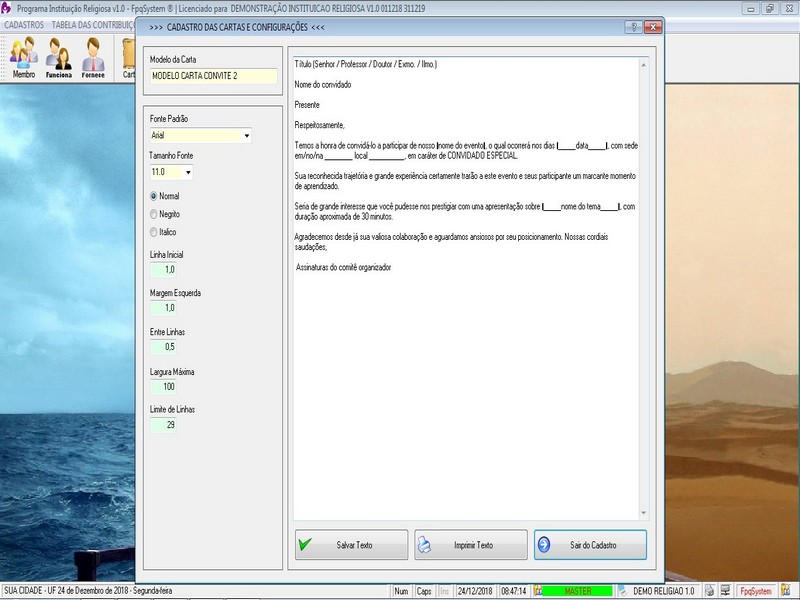Click the Num indicator in the status bar
Image resolution: width=800 pixels, height=600 pixels.
402,591
